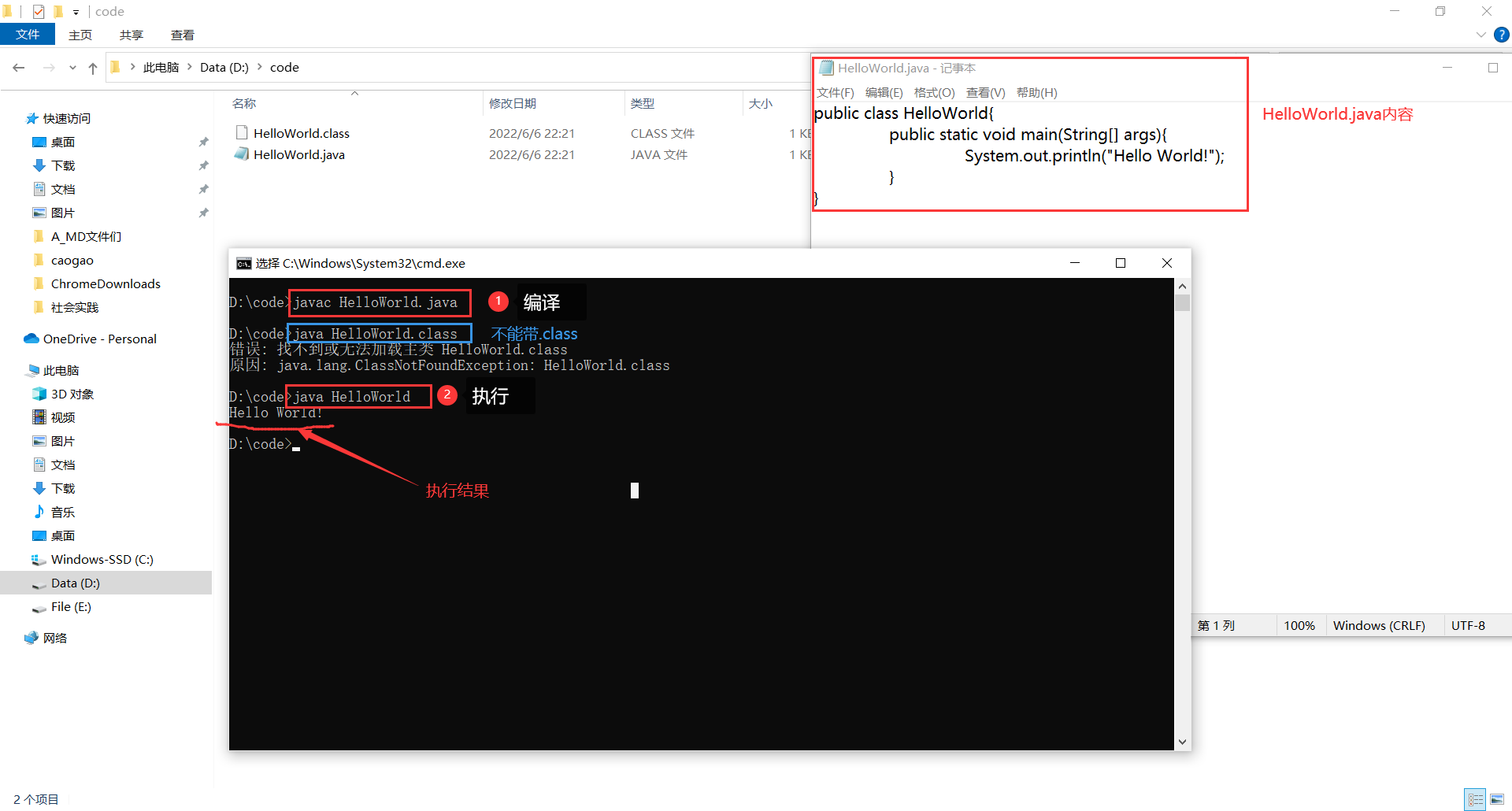Select Data (D:) in the navigation tree
Viewport: 1512px width, 811px height.
tap(106, 583)
